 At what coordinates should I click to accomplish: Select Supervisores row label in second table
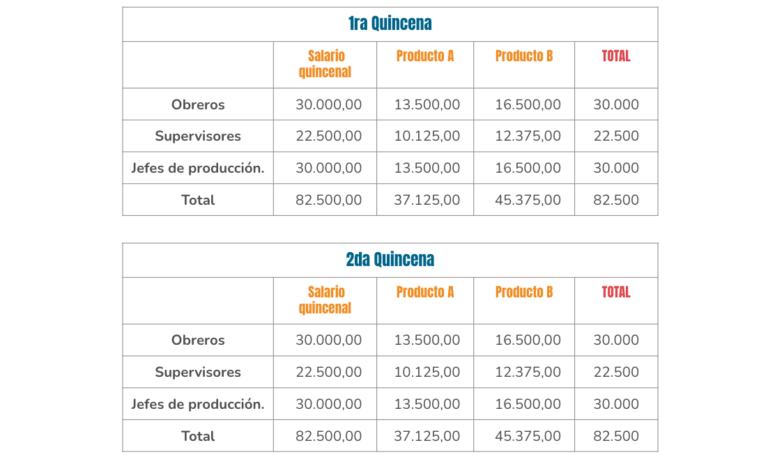tap(198, 372)
